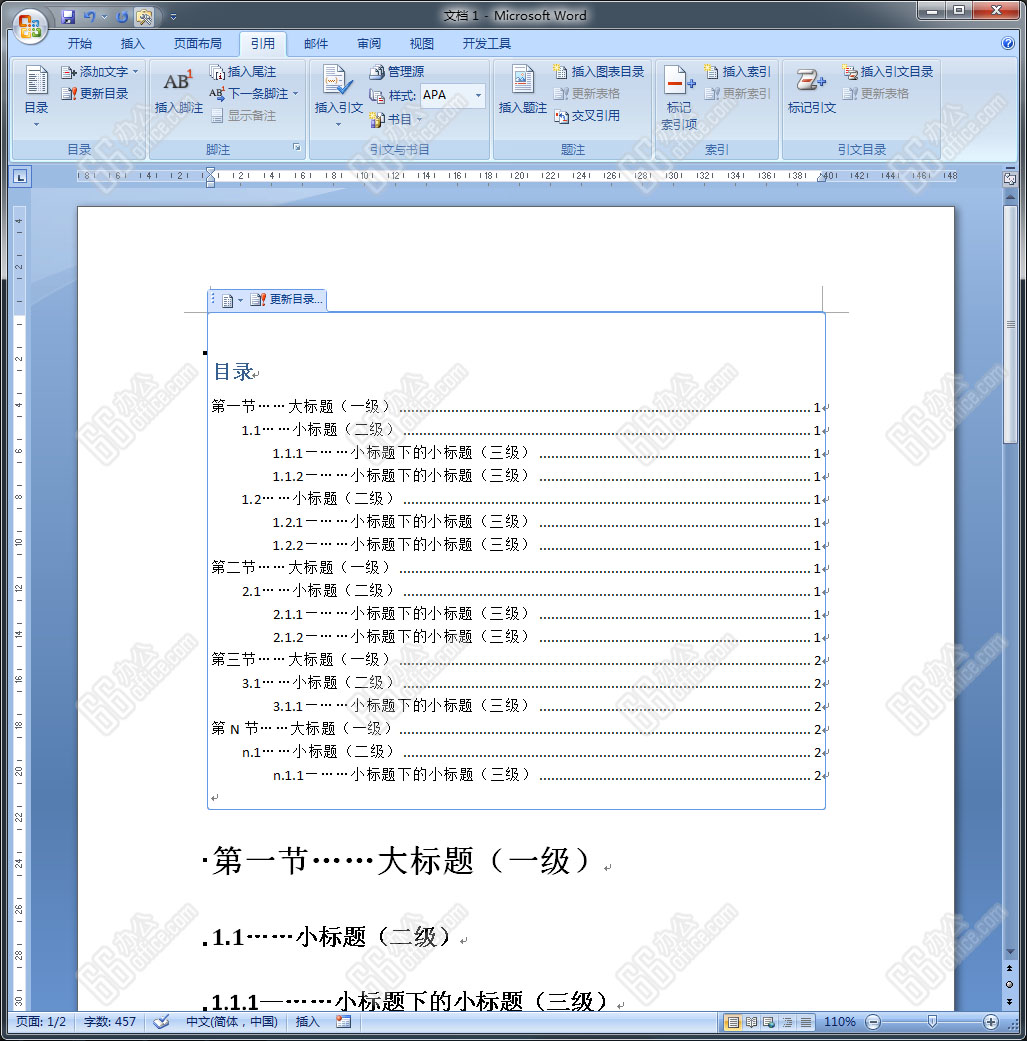The width and height of the screenshot is (1027, 1041).
Task: Click 添加文字 add text button
Action: point(100,72)
